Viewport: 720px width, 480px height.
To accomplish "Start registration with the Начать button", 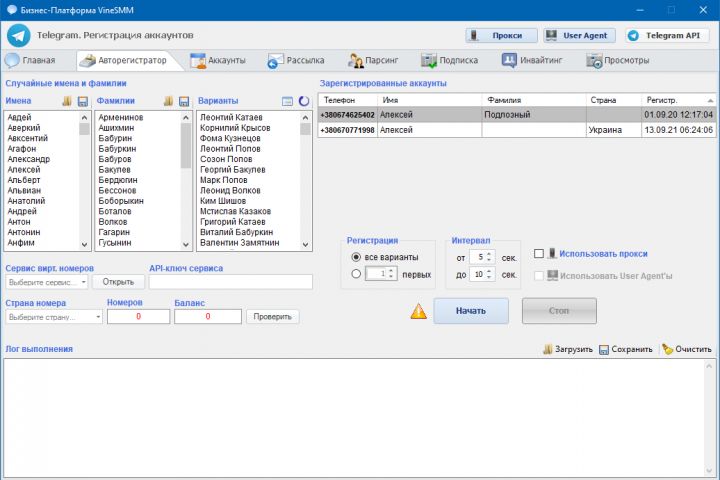I will pyautogui.click(x=471, y=311).
